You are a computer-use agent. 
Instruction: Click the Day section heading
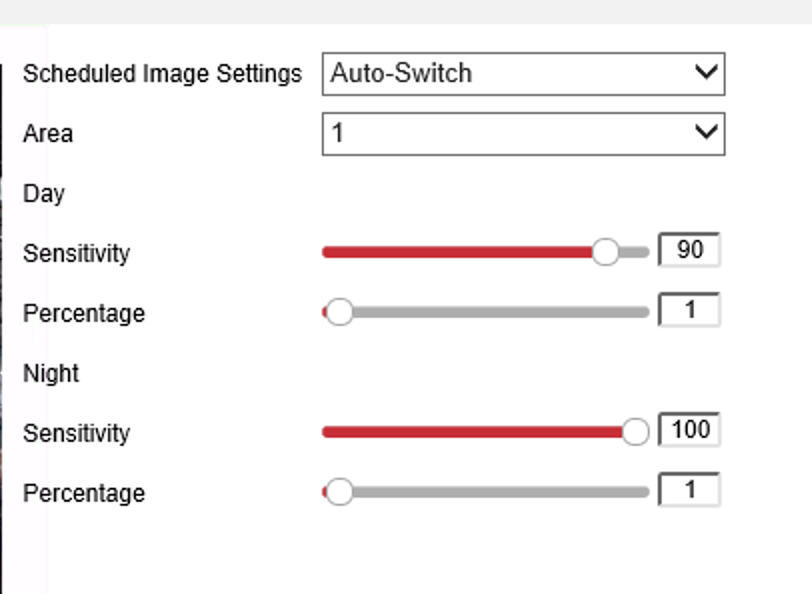coord(44,194)
